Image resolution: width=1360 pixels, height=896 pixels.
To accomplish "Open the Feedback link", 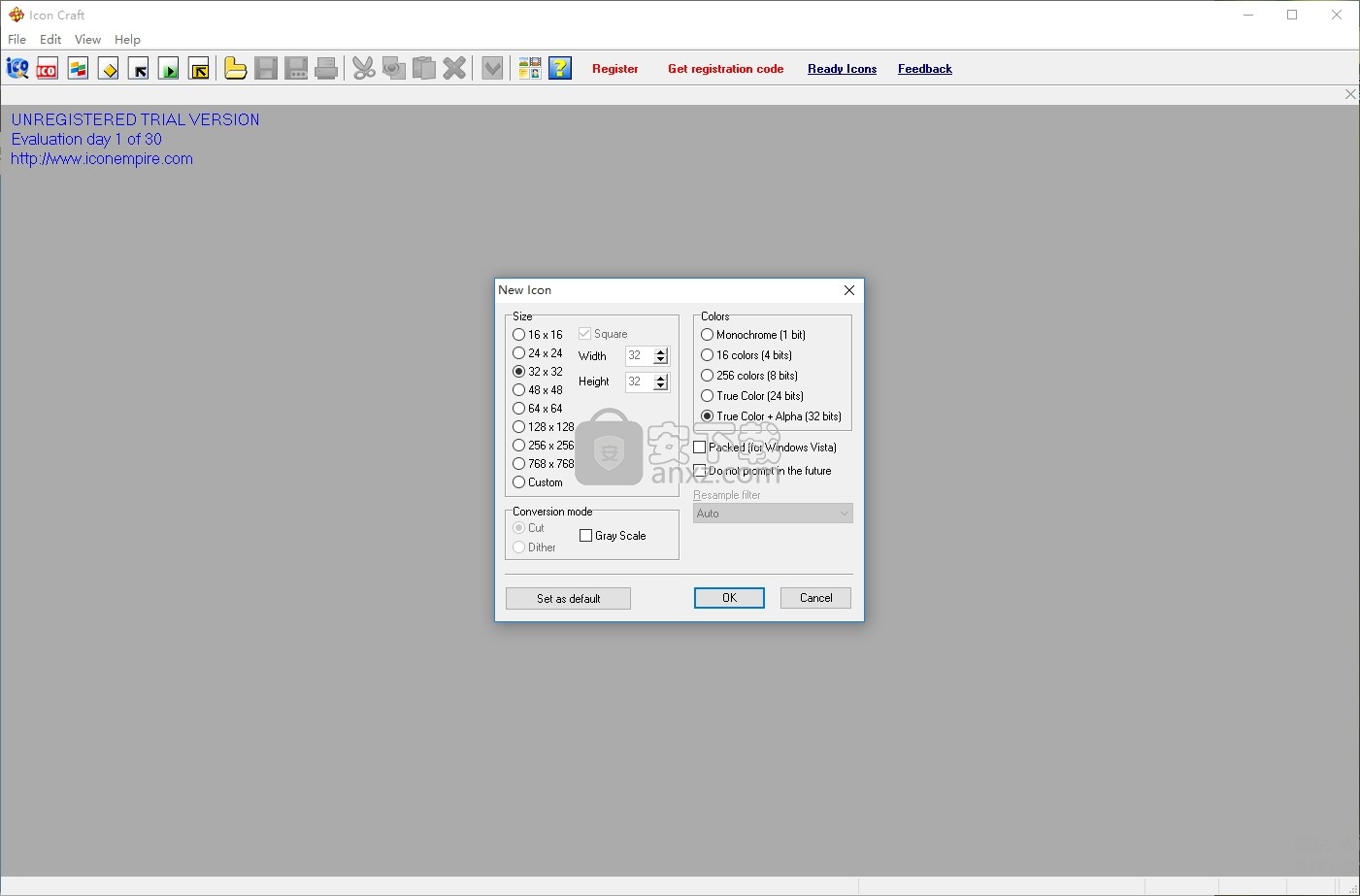I will pos(924,69).
